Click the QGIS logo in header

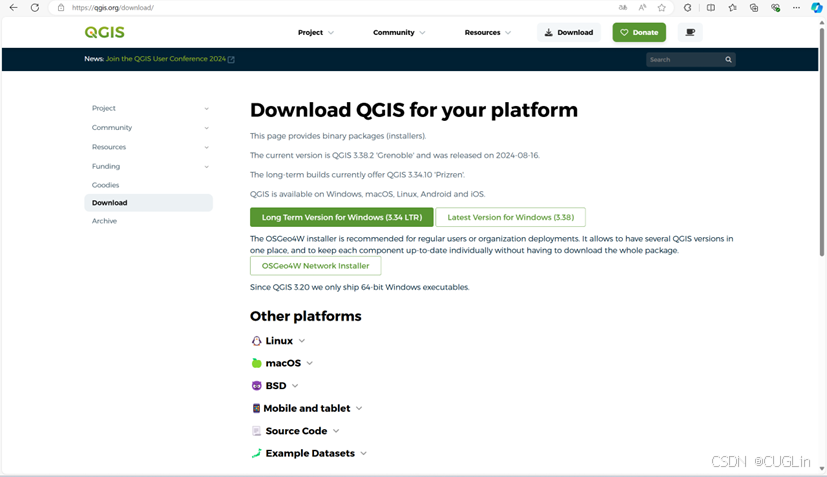[104, 32]
